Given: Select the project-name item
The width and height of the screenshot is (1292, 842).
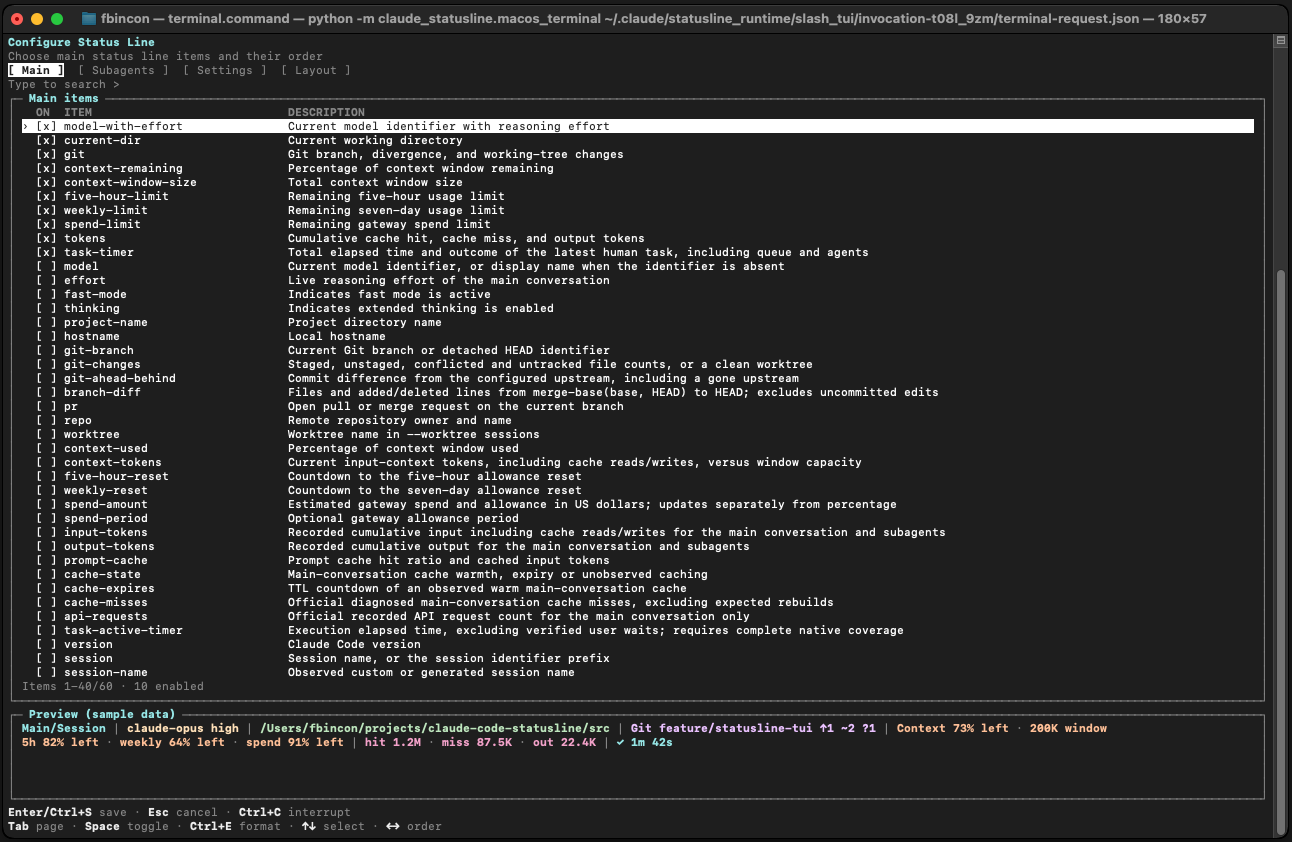Looking at the screenshot, I should point(106,323).
